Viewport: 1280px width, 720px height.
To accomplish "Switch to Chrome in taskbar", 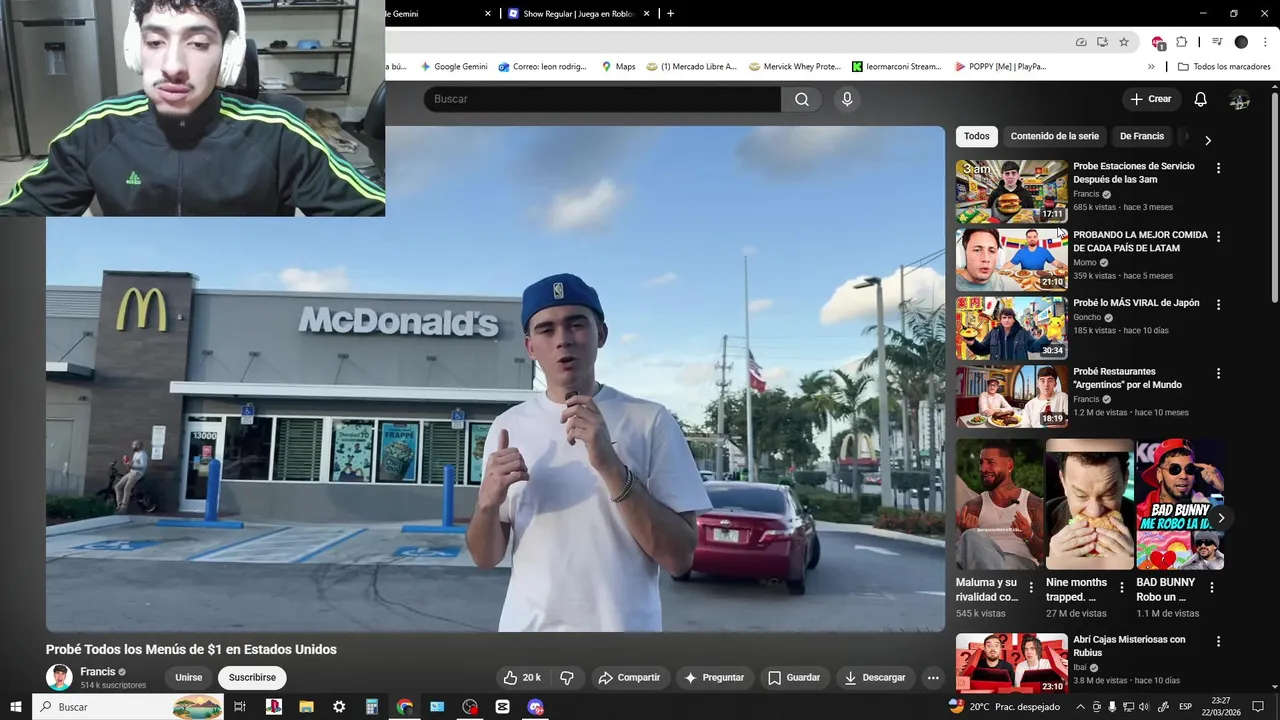I will point(405,707).
